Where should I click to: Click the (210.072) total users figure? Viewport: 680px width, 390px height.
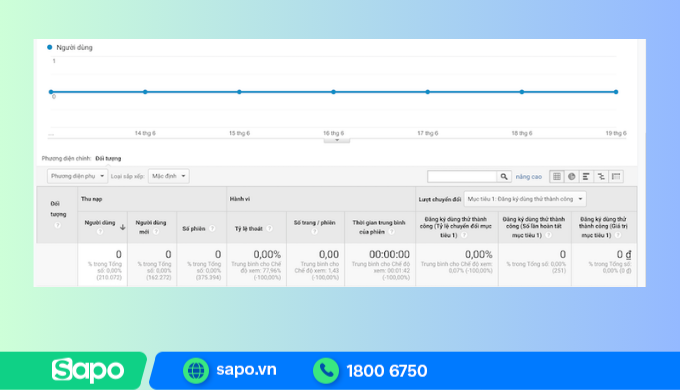click(109, 277)
